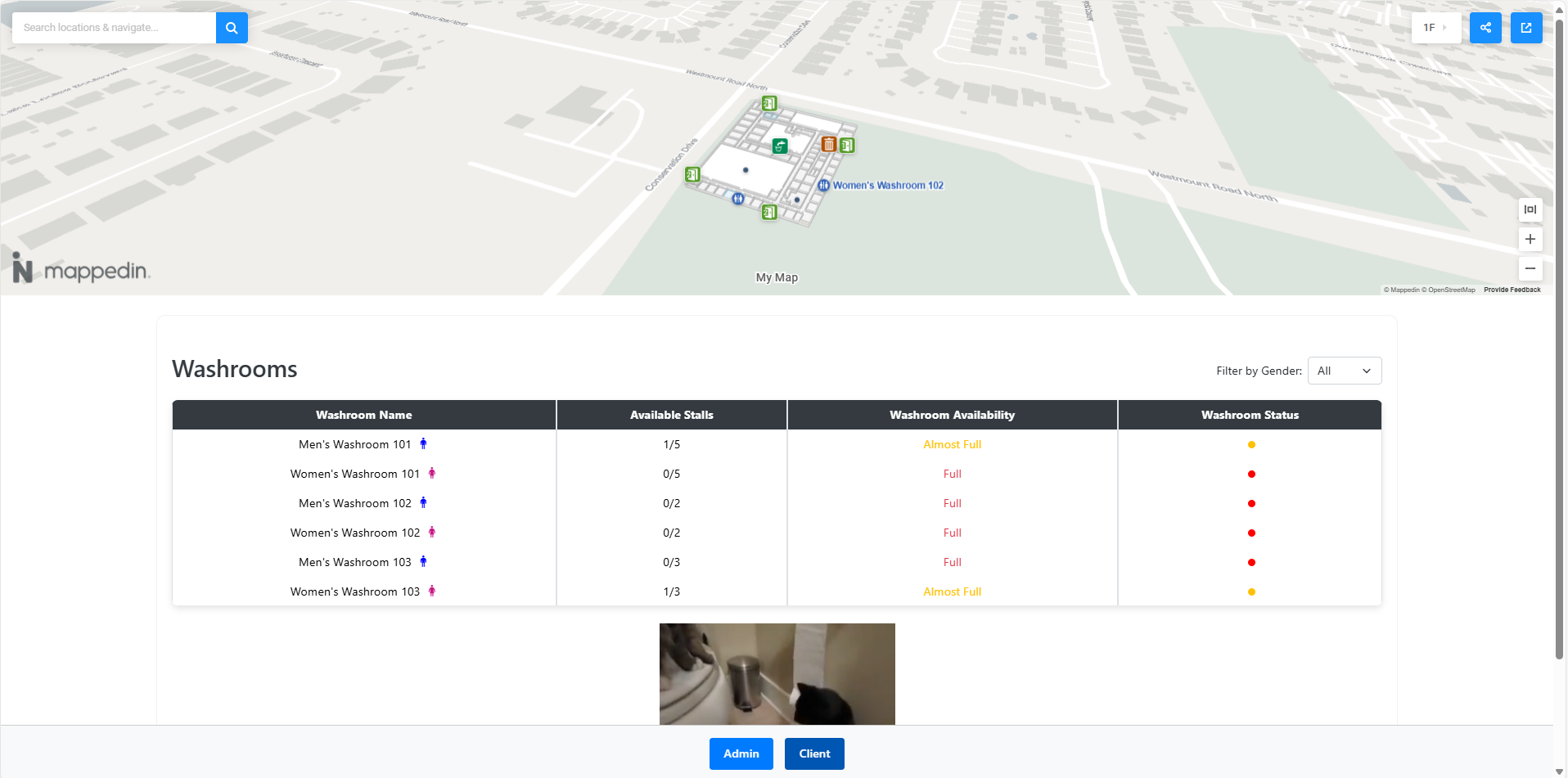1568x778 pixels.
Task: Click the Washroom Availability column header
Action: pos(953,415)
